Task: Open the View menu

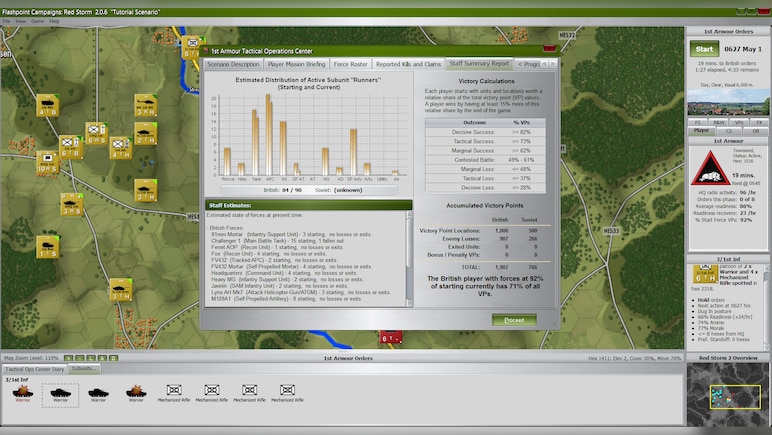Action: [21, 22]
